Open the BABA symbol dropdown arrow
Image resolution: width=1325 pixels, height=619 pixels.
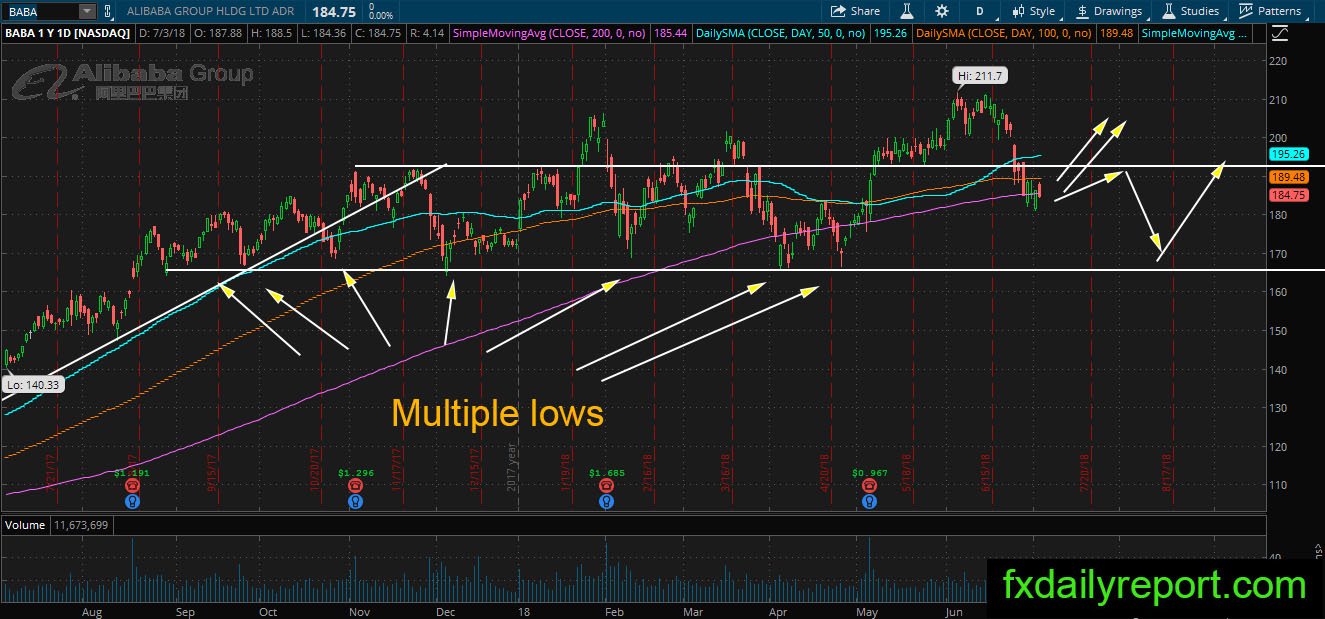[x=86, y=11]
